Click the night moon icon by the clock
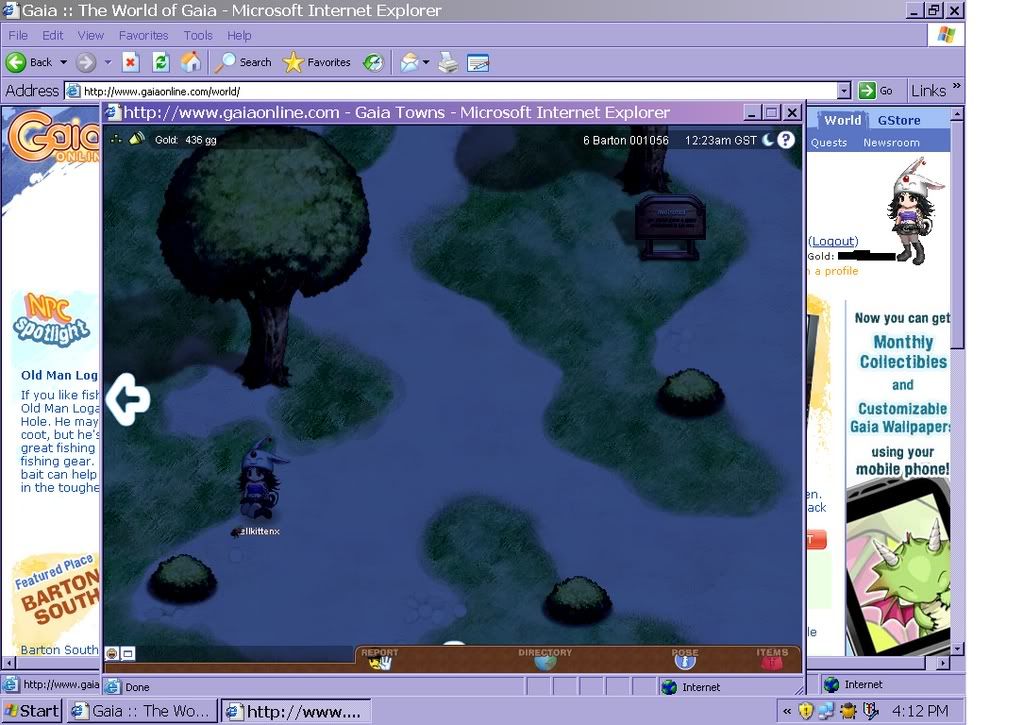This screenshot has height=725, width=1023. (768, 139)
